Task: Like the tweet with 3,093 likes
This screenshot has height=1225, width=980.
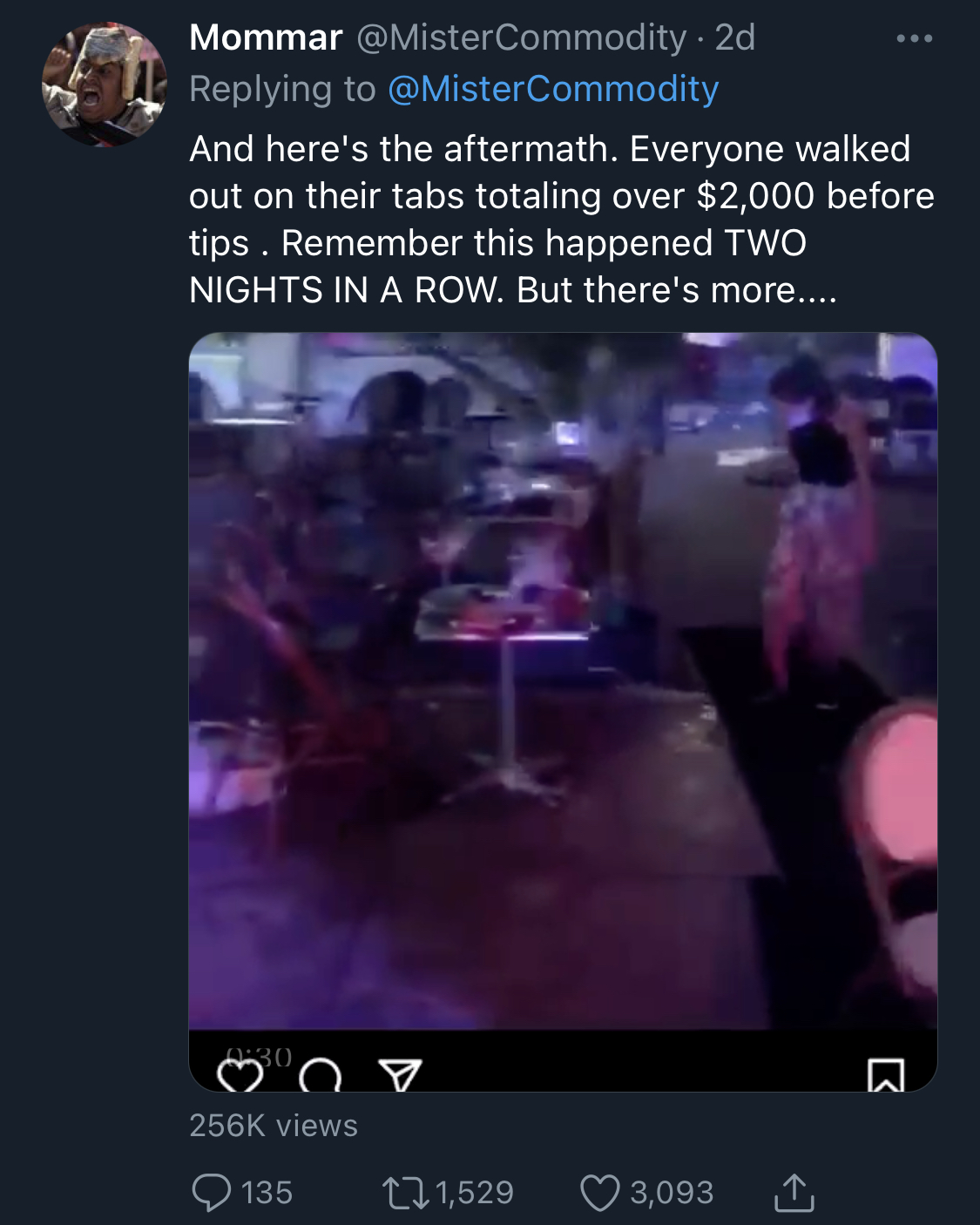Action: pos(600,1193)
